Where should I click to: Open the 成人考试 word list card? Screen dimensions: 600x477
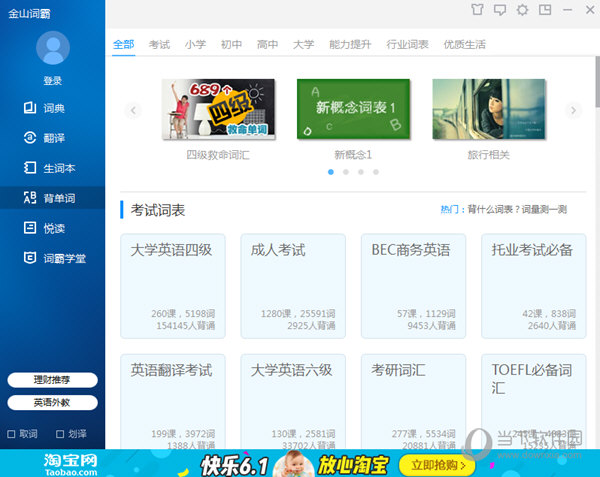pyautogui.click(x=293, y=286)
